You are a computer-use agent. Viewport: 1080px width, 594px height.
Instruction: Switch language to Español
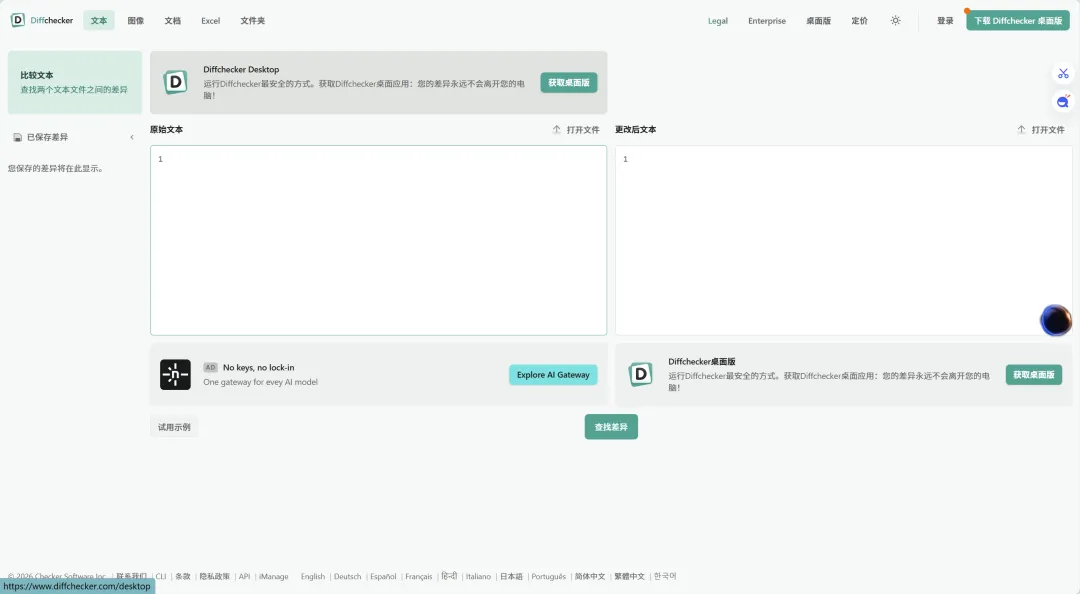(383, 577)
